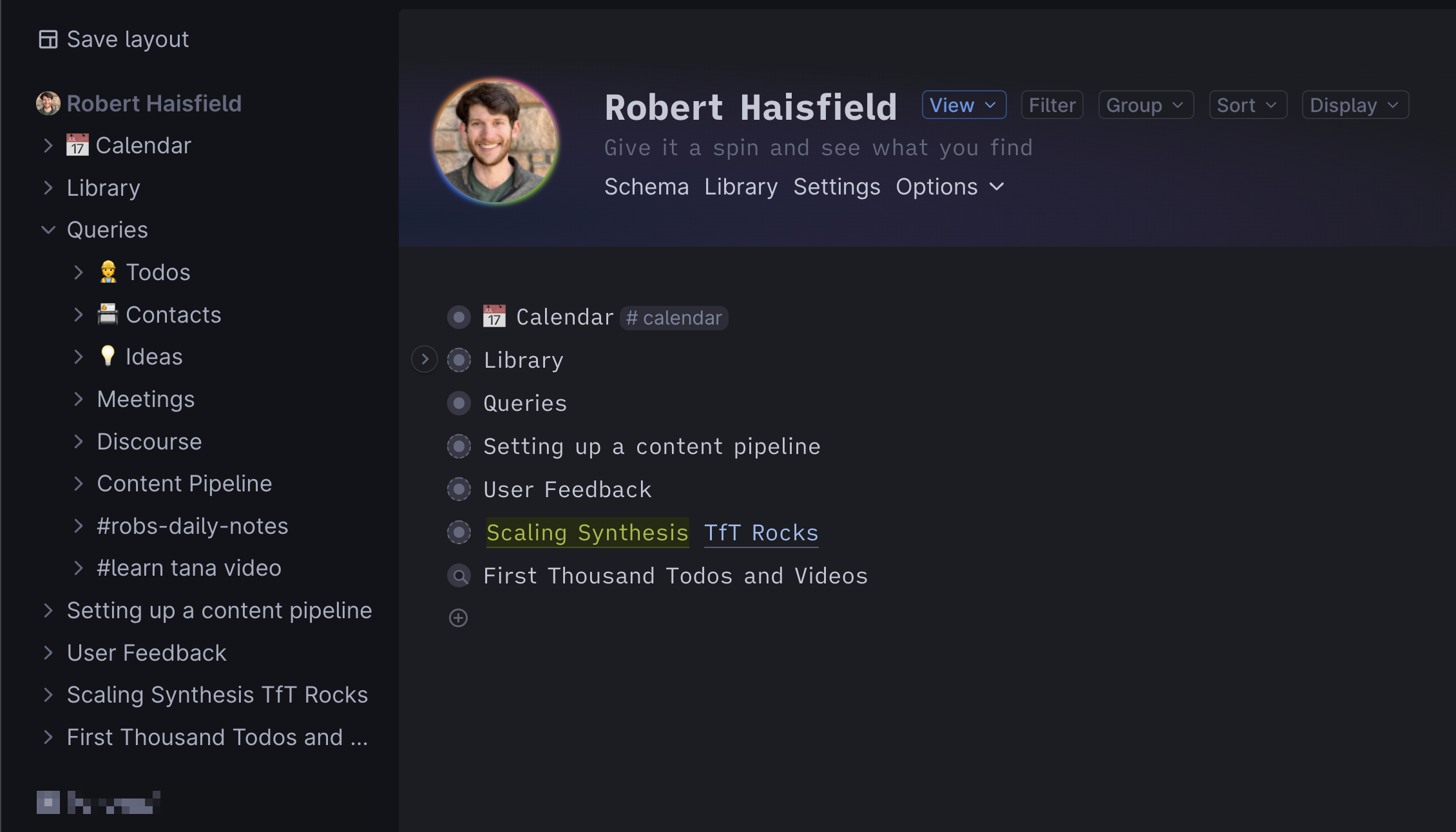Click the bullet beside Calendar node
Image resolution: width=1456 pixels, height=832 pixels.
tap(459, 317)
